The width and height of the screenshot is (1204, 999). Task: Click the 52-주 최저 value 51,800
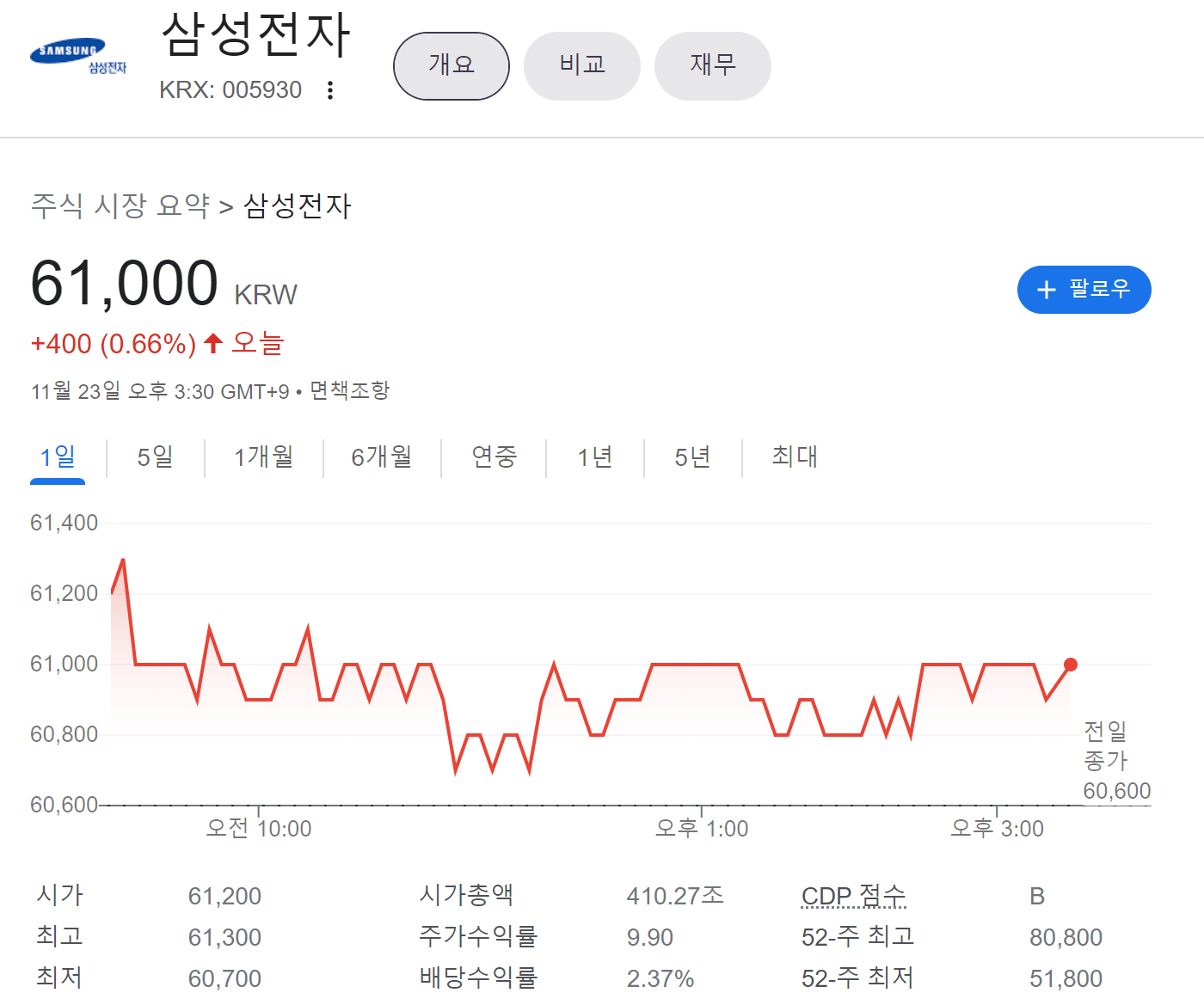1066,978
